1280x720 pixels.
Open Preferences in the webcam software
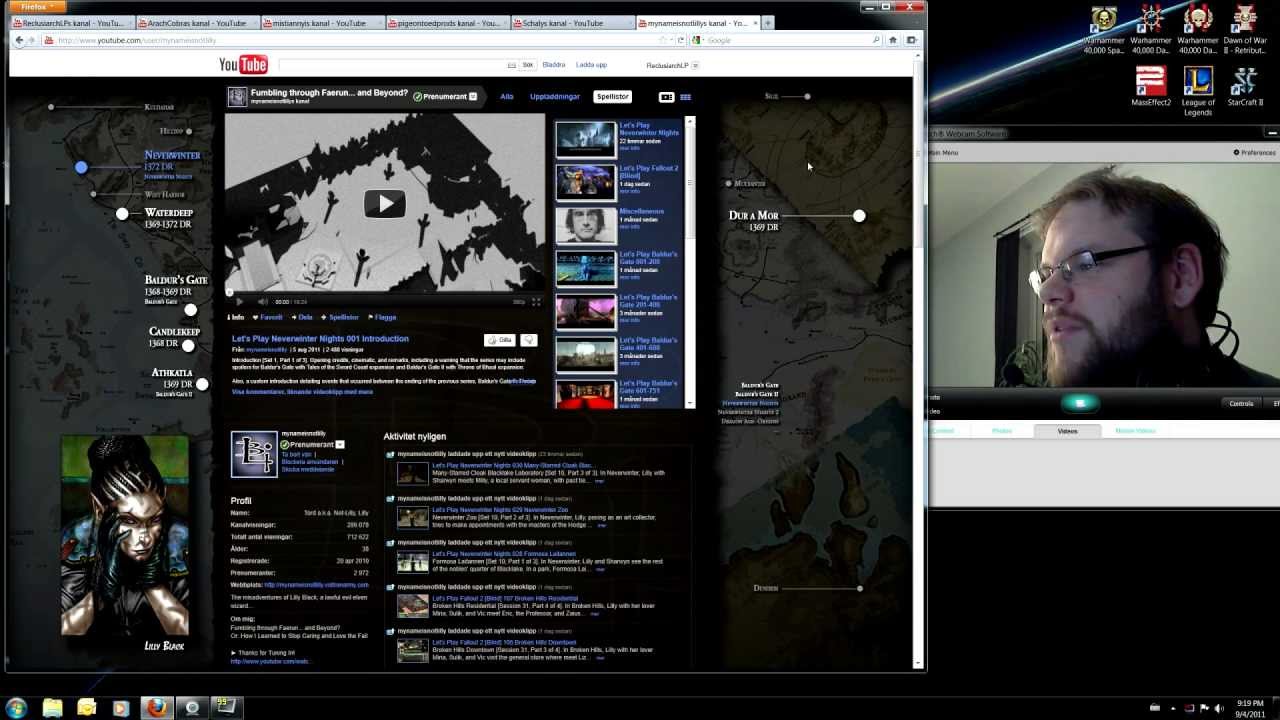1254,153
